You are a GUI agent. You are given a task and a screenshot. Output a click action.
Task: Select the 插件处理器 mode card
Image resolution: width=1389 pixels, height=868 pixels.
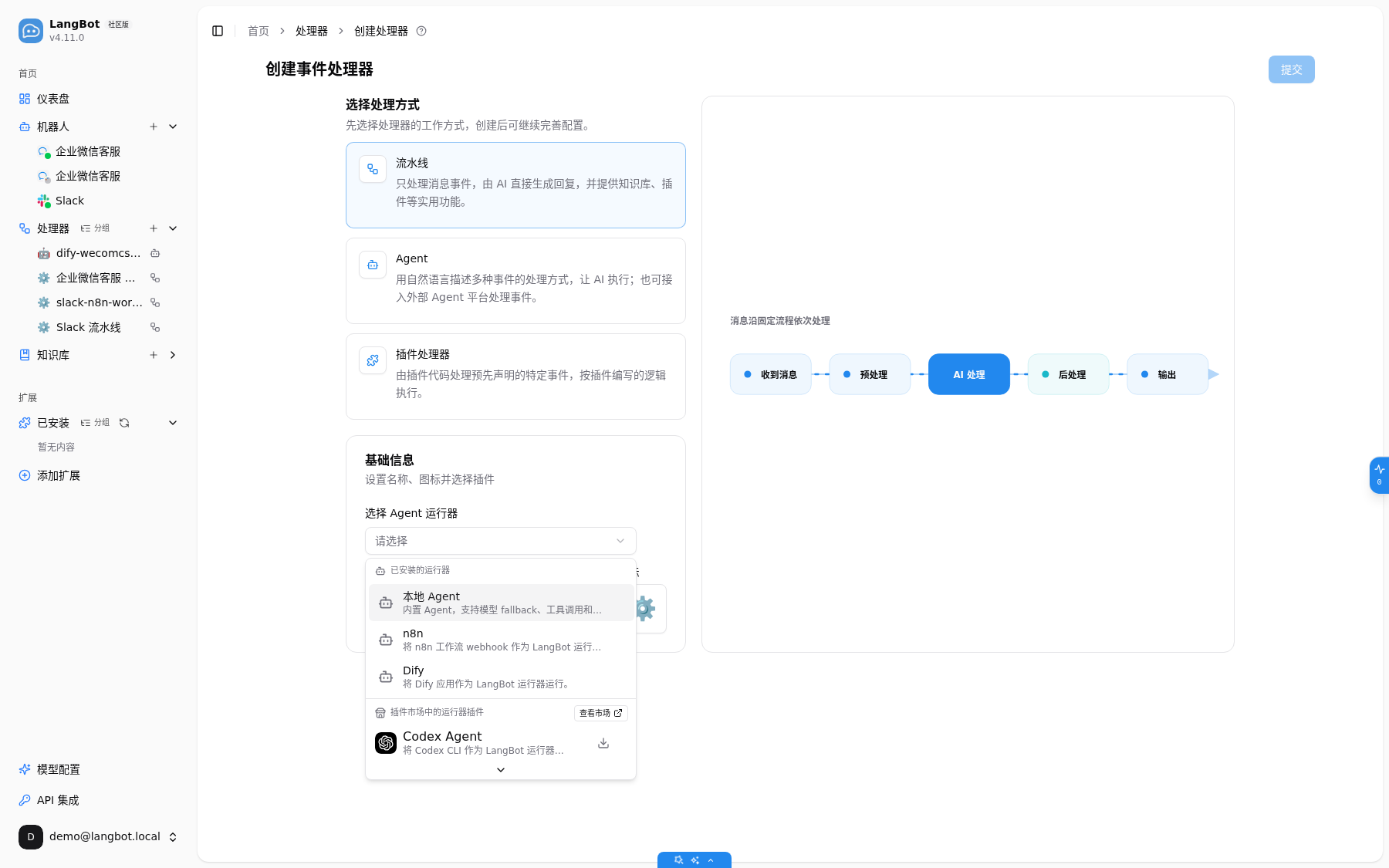(x=515, y=377)
